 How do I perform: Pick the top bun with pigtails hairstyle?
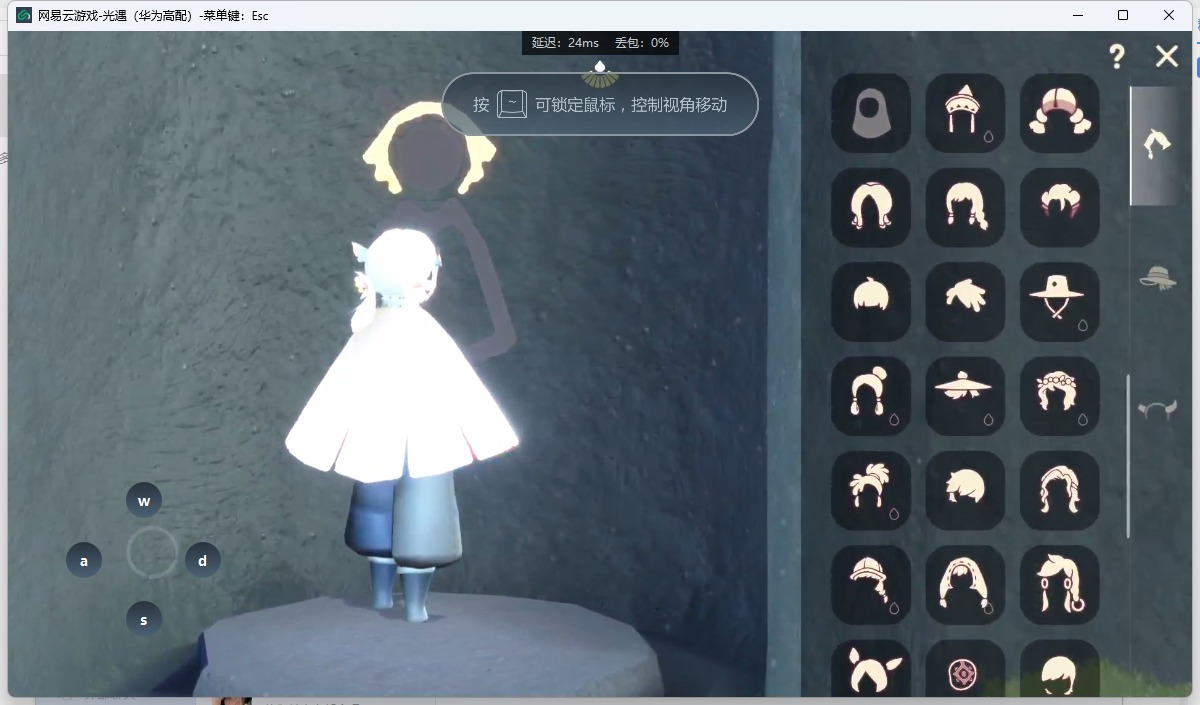point(870,396)
